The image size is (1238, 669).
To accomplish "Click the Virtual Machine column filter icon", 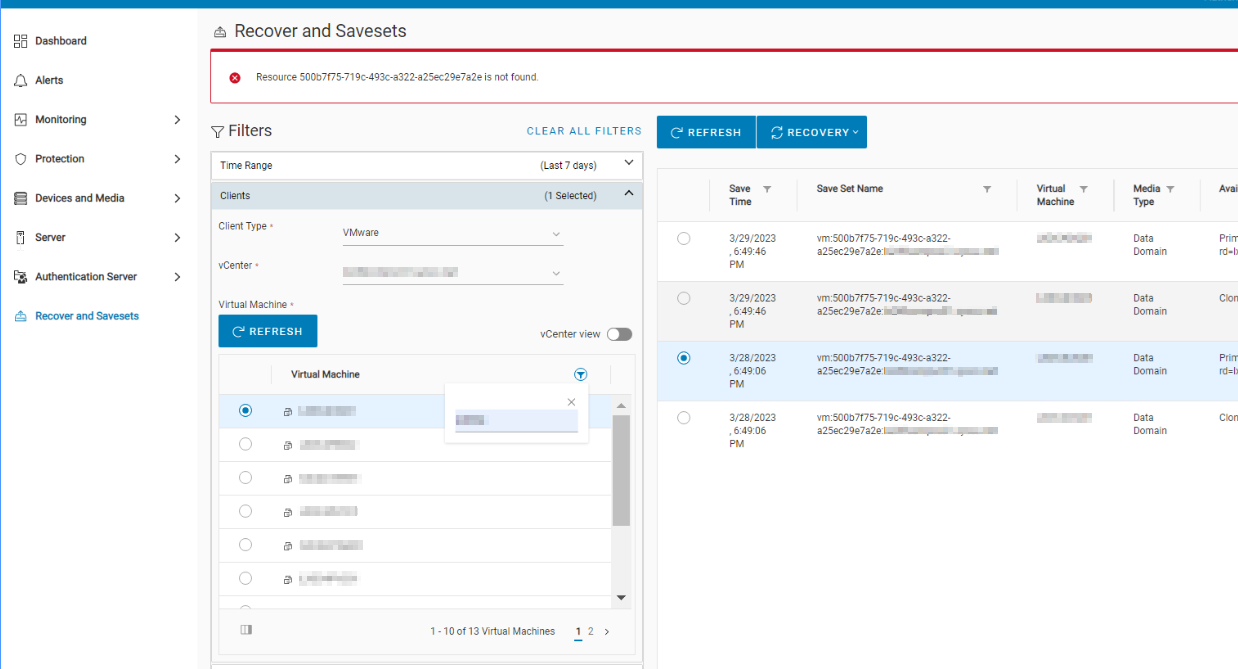I will tap(581, 374).
